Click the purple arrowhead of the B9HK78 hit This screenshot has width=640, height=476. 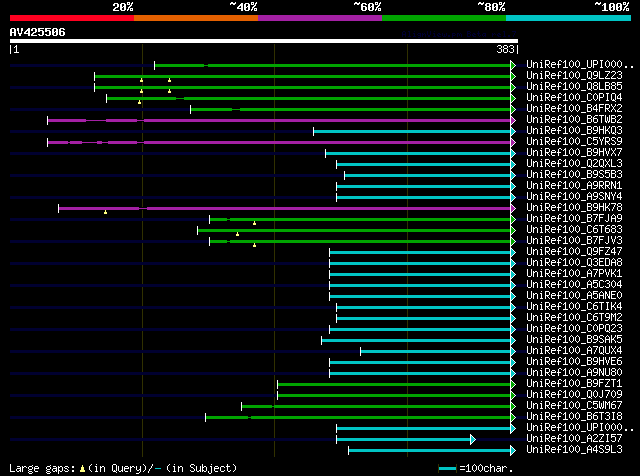(x=513, y=209)
